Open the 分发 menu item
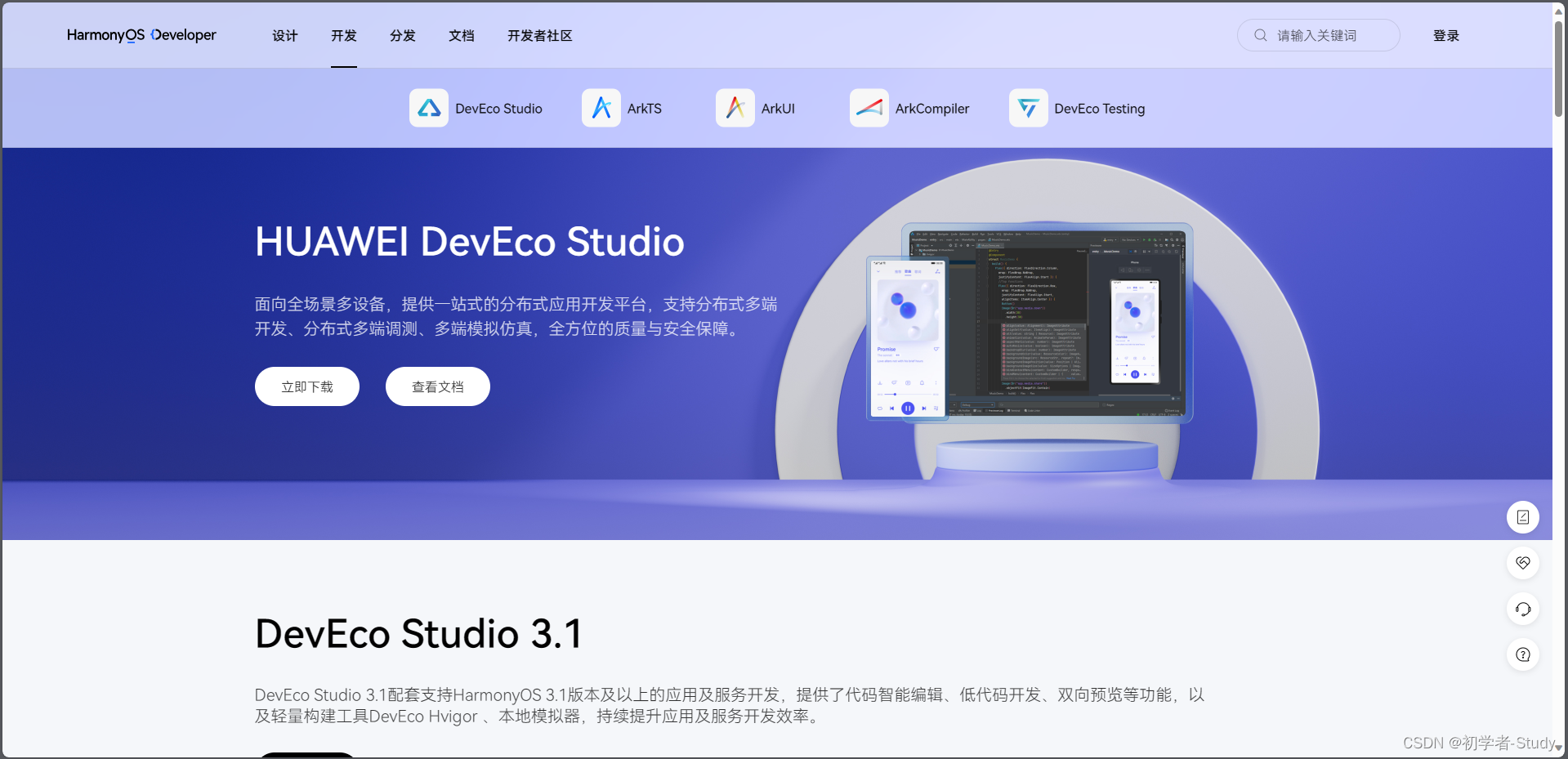Screen dimensions: 1568x759 [403, 36]
